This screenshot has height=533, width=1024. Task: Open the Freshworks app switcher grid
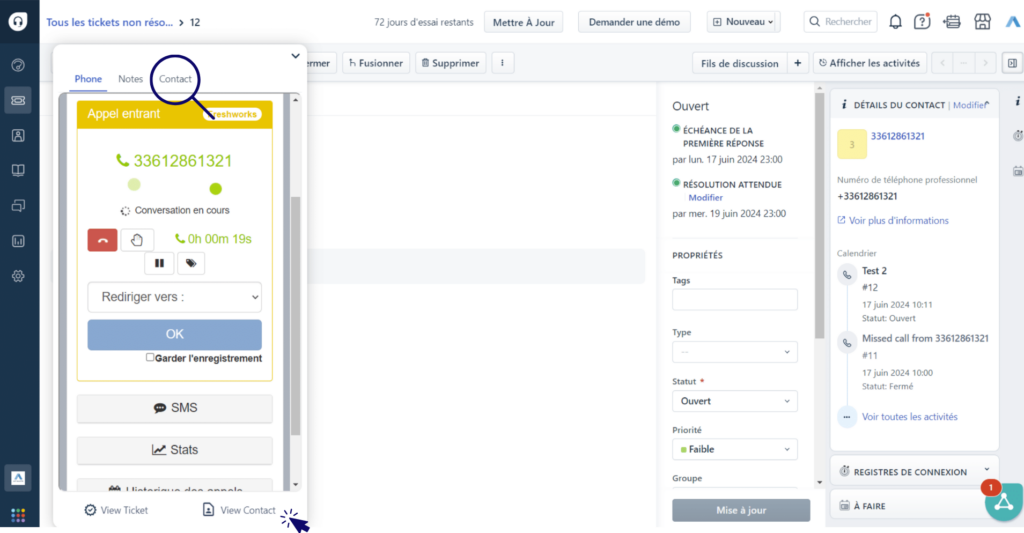pos(18,515)
